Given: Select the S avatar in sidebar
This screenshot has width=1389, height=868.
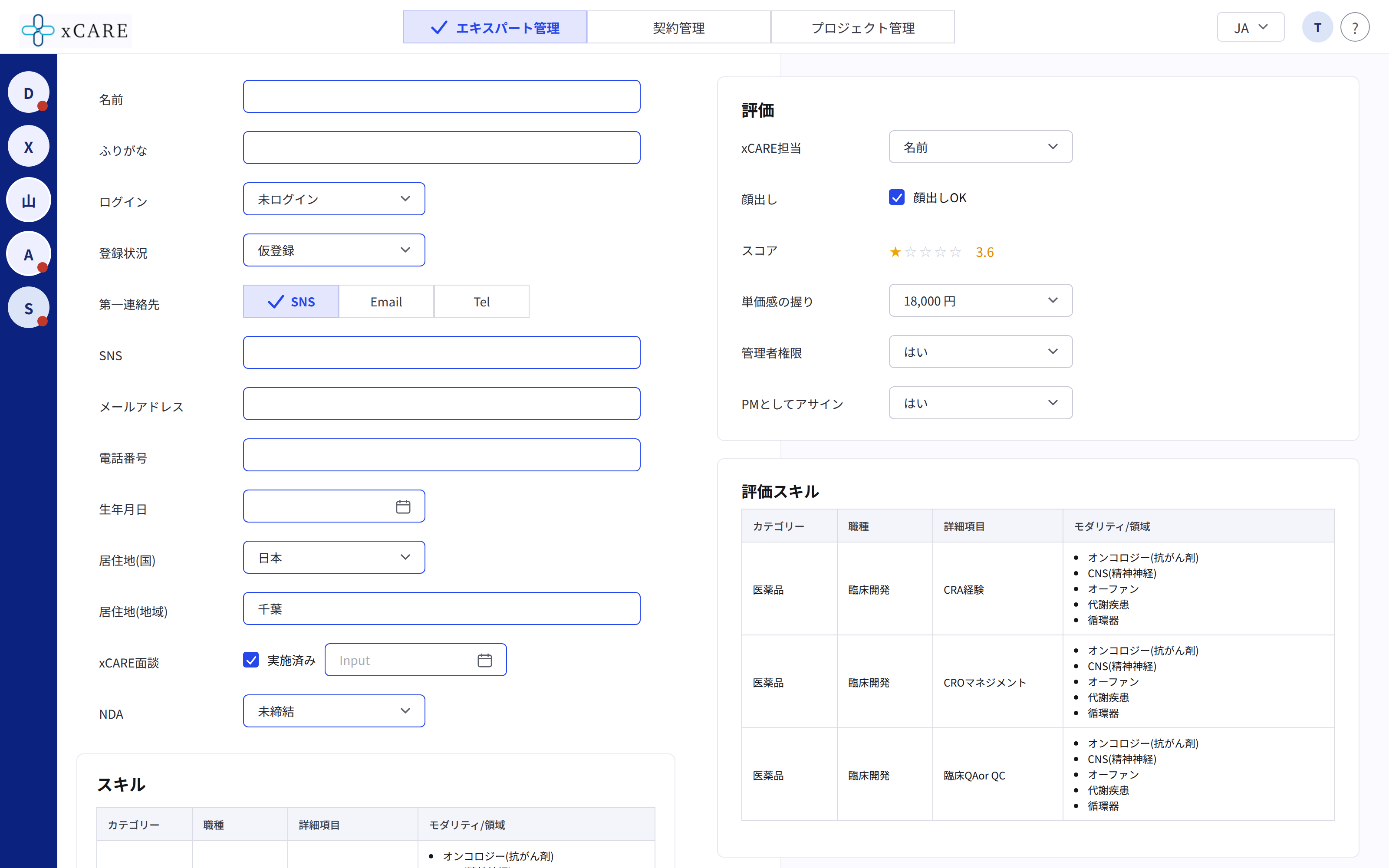Looking at the screenshot, I should point(29,308).
